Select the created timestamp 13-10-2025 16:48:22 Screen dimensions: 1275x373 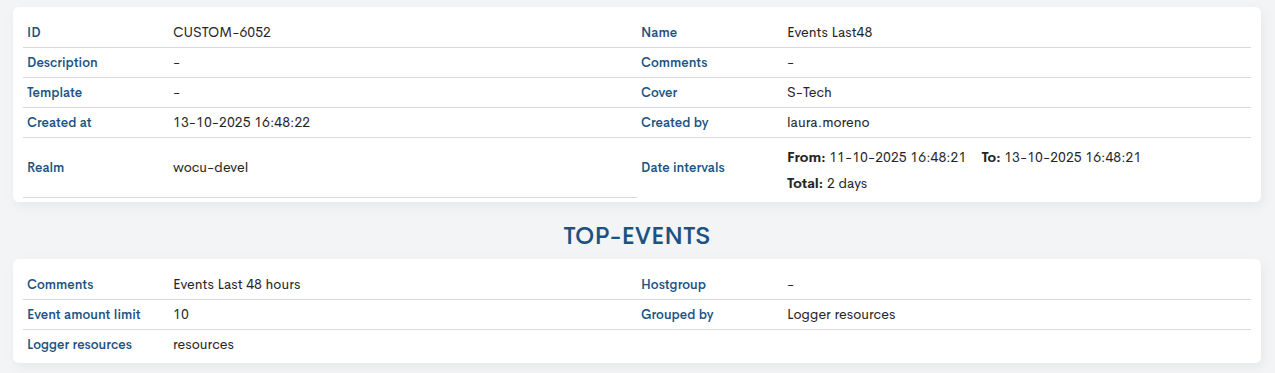tap(241, 122)
